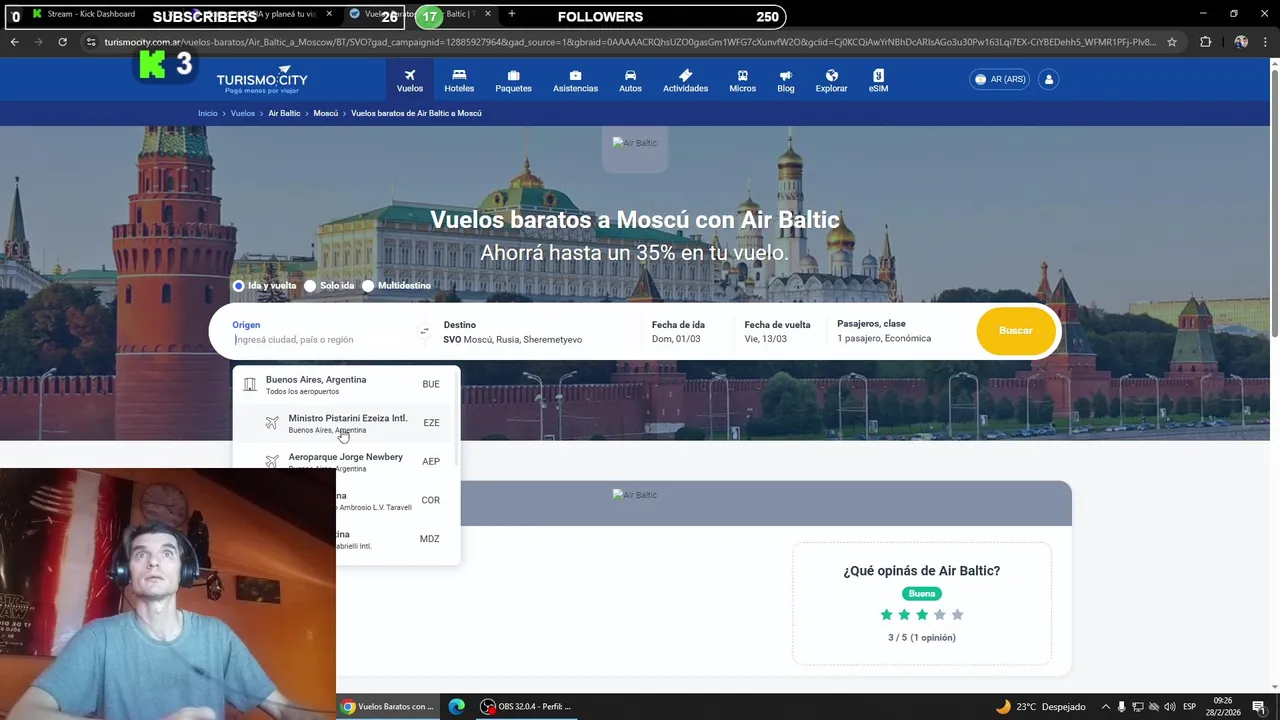
Task: Open the 23°C Despejado weather widget
Action: [1040, 707]
